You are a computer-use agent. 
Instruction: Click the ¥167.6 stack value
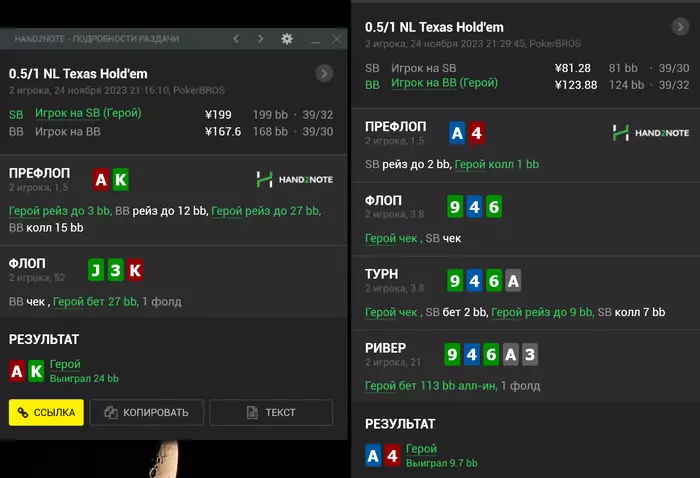223,132
